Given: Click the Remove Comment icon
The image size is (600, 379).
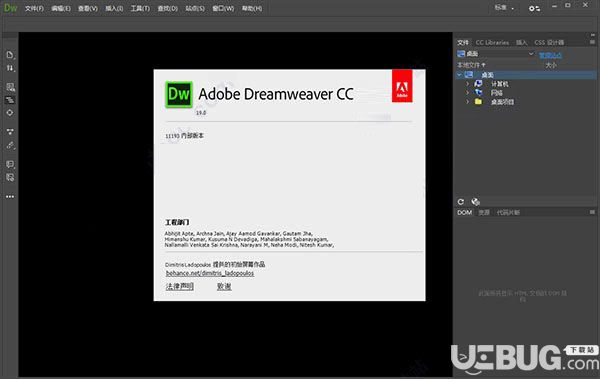Looking at the screenshot, I should point(10,177).
